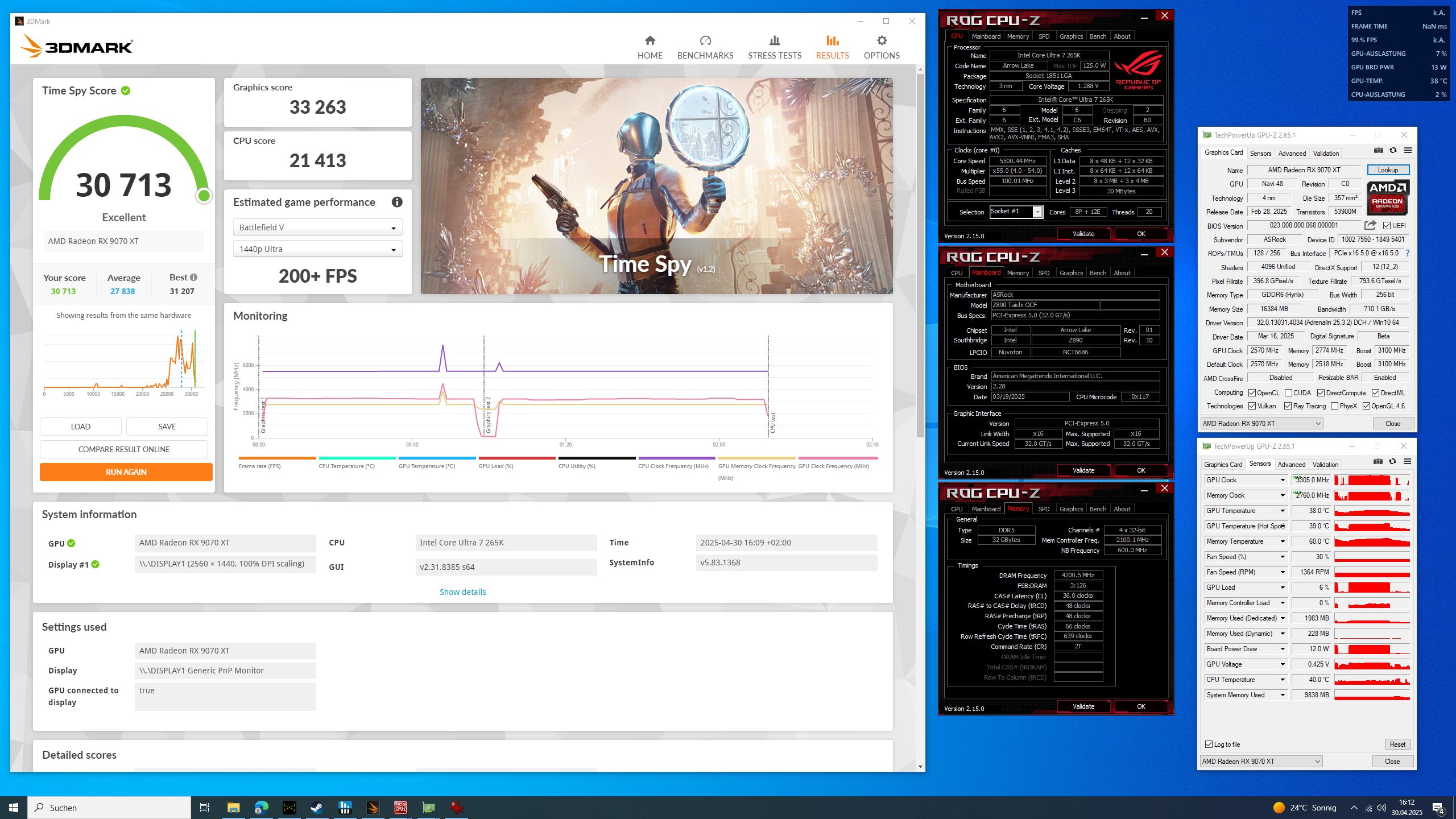
Task: Click the taskbar Suchen search box
Action: point(109,808)
